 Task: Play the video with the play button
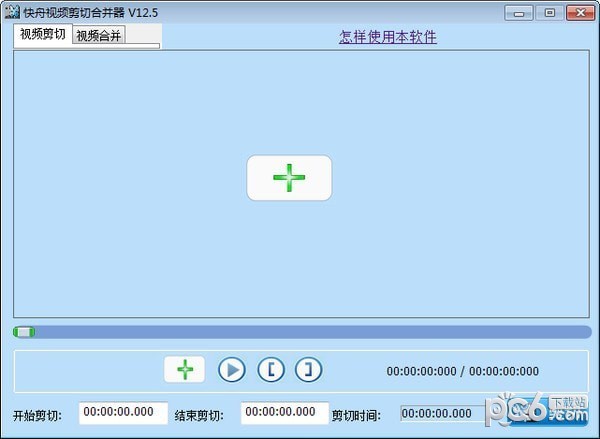point(232,370)
